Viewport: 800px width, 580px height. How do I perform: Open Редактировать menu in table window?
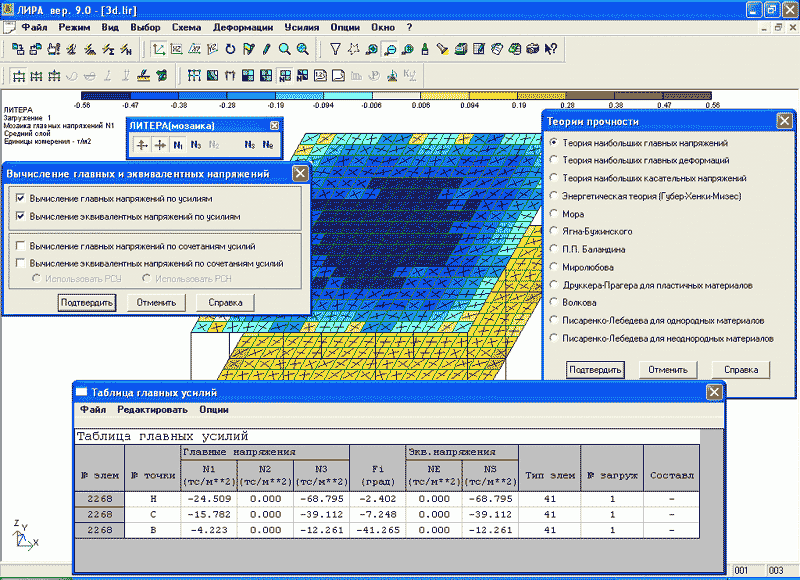pyautogui.click(x=151, y=410)
